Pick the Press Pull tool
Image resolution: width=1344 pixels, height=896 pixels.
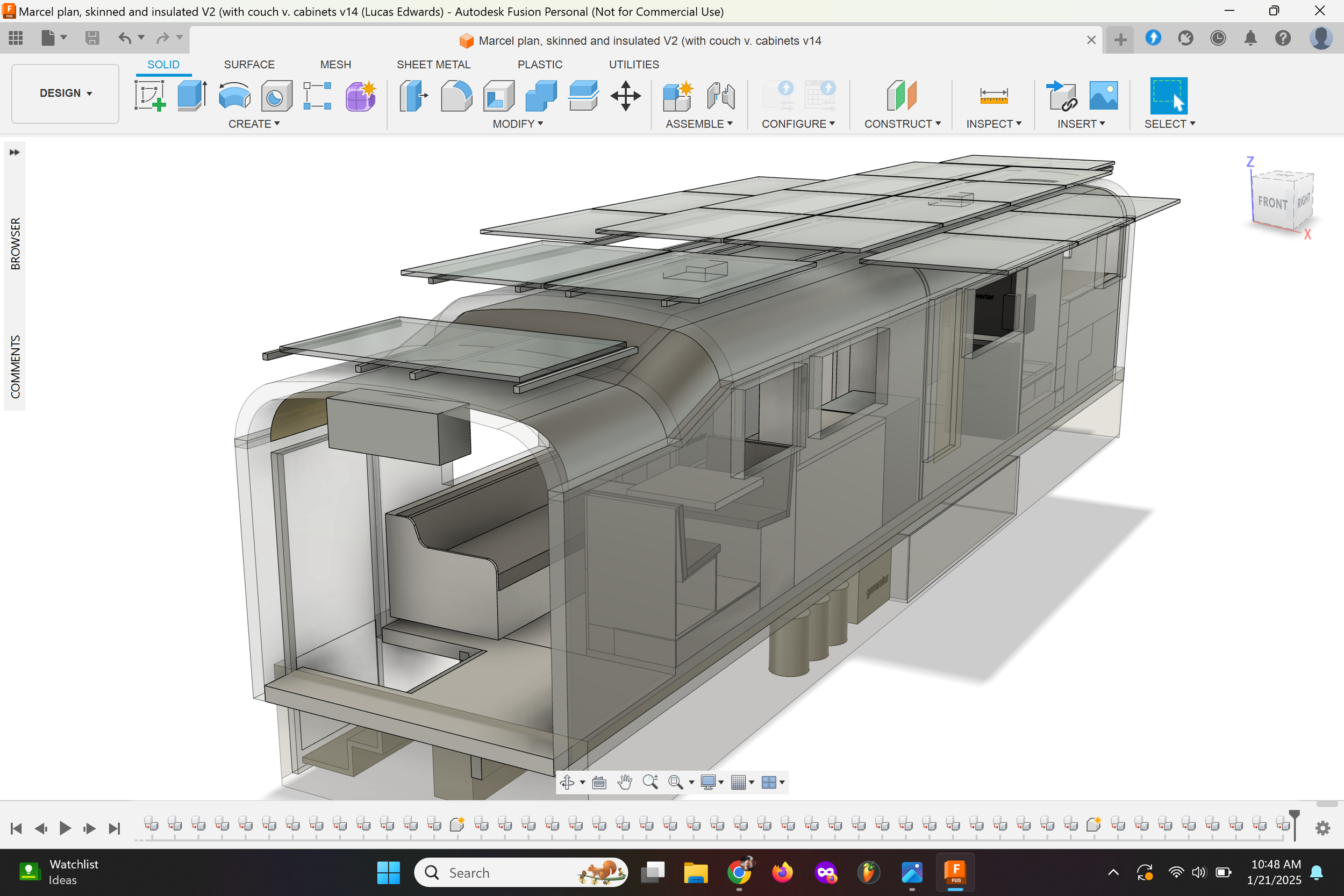coord(414,96)
